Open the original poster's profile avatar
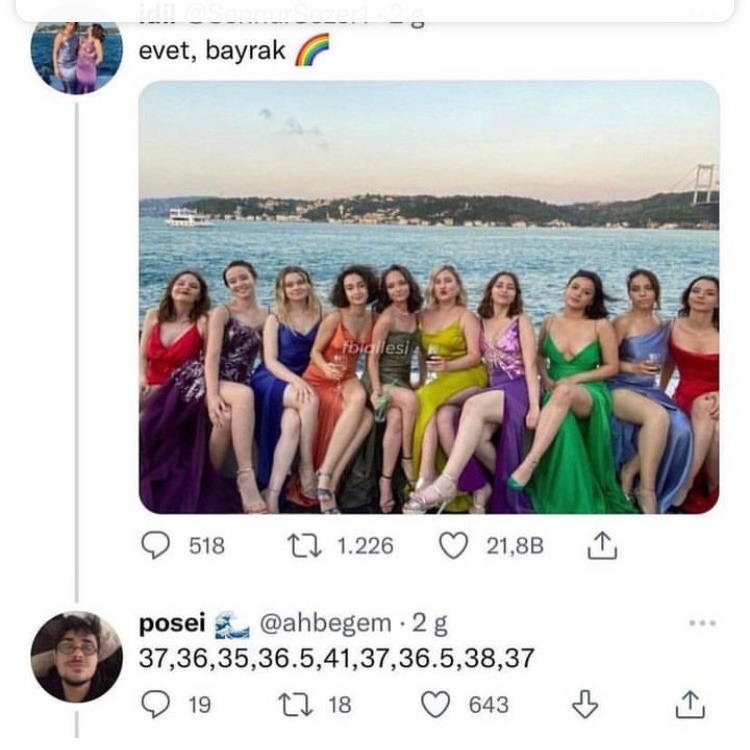Viewport: 750px width, 750px height. pyautogui.click(x=76, y=57)
